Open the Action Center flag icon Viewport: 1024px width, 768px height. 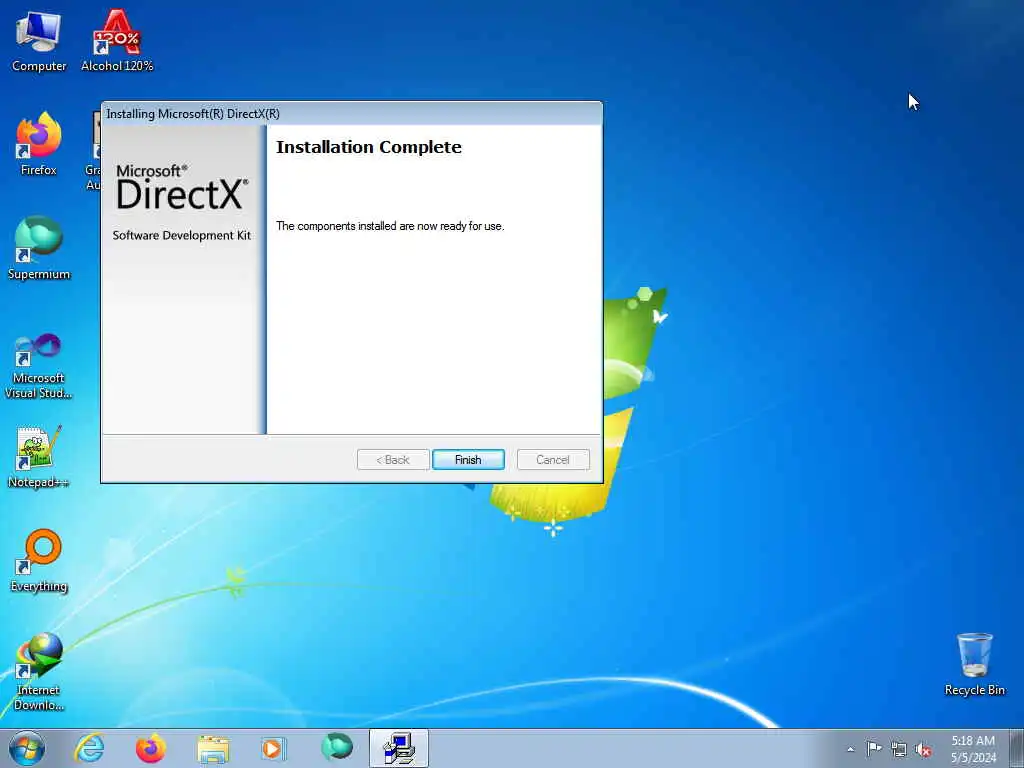pyautogui.click(x=874, y=748)
